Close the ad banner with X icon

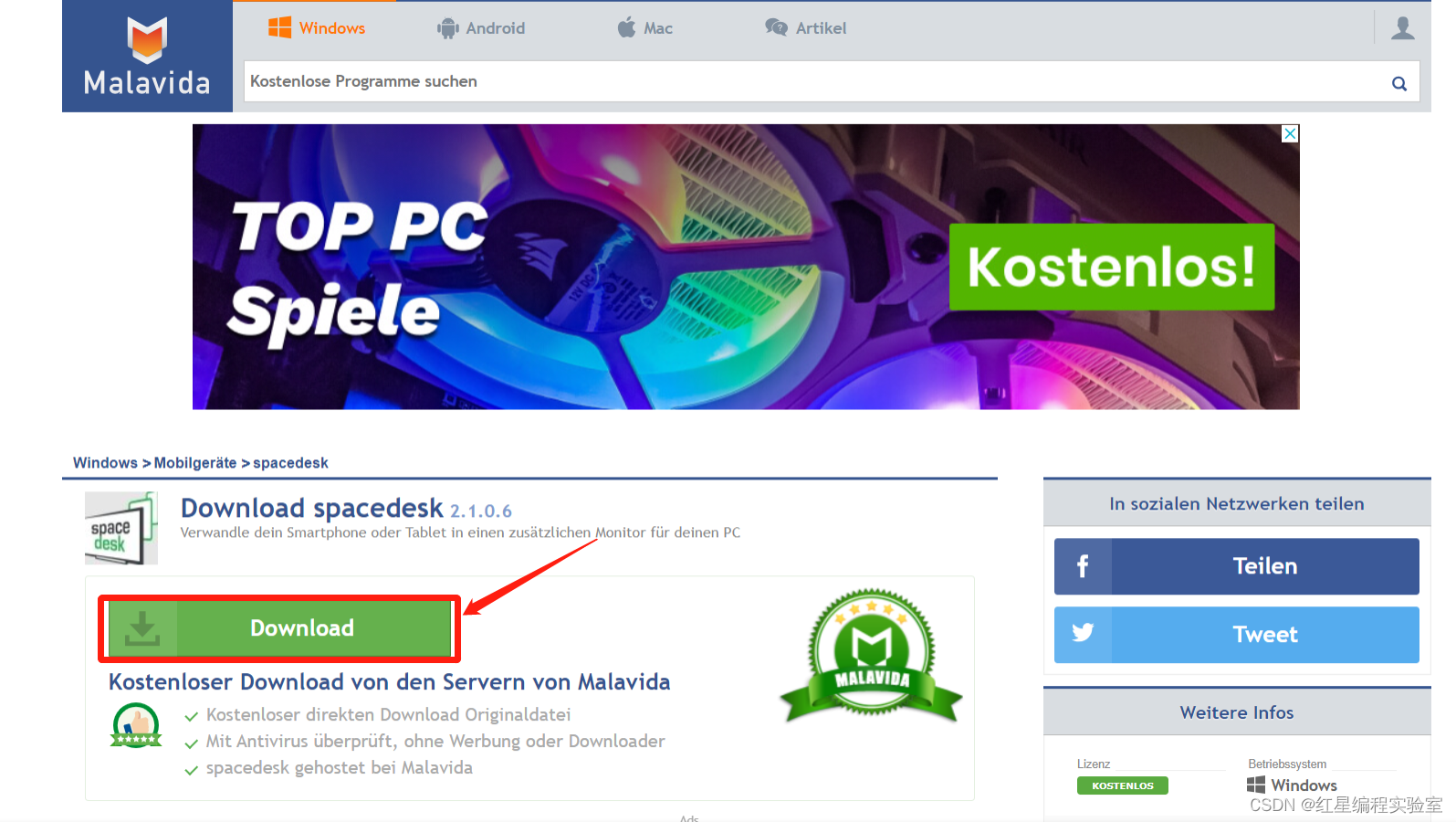1290,133
